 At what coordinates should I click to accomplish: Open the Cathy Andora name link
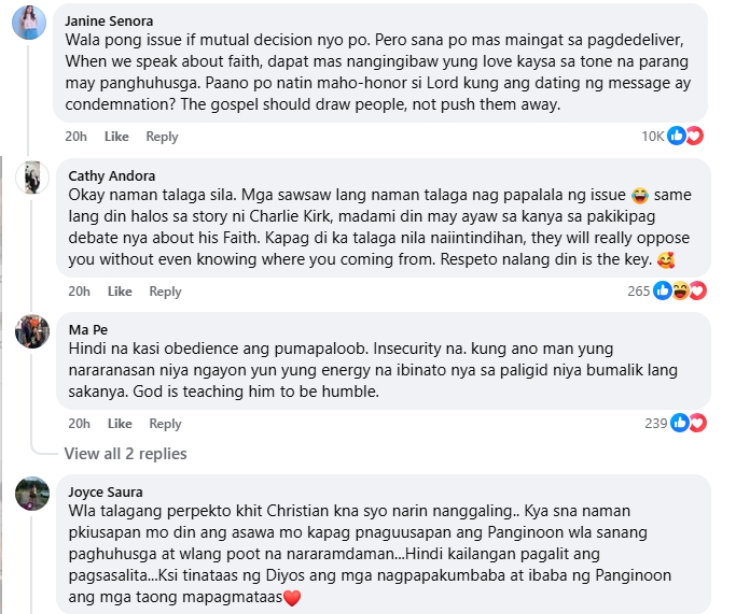point(112,175)
